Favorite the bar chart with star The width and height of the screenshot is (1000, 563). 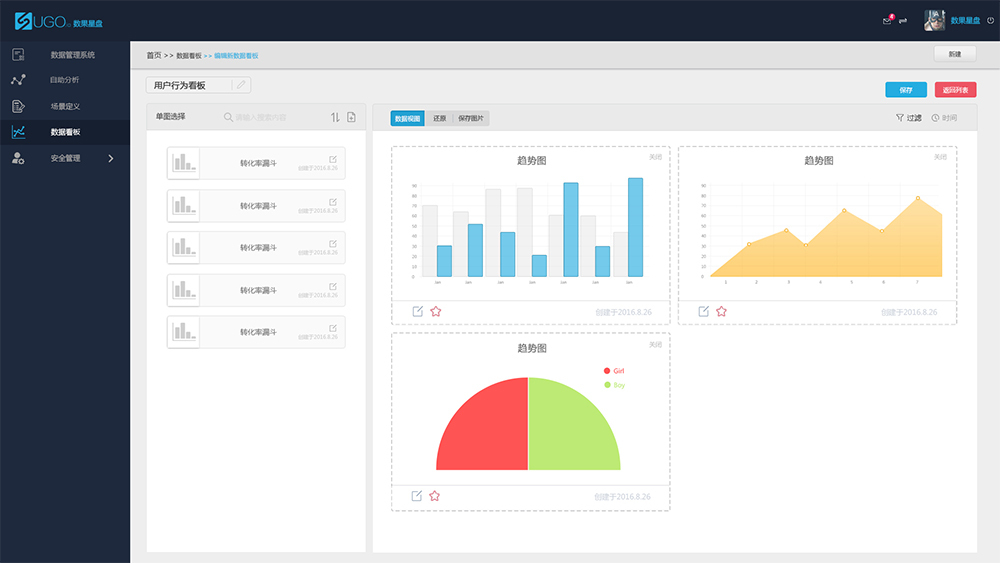(436, 311)
